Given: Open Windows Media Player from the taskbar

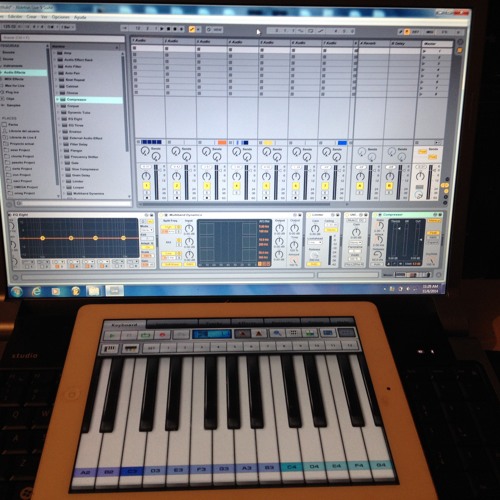Looking at the screenshot, I should [x=55, y=292].
